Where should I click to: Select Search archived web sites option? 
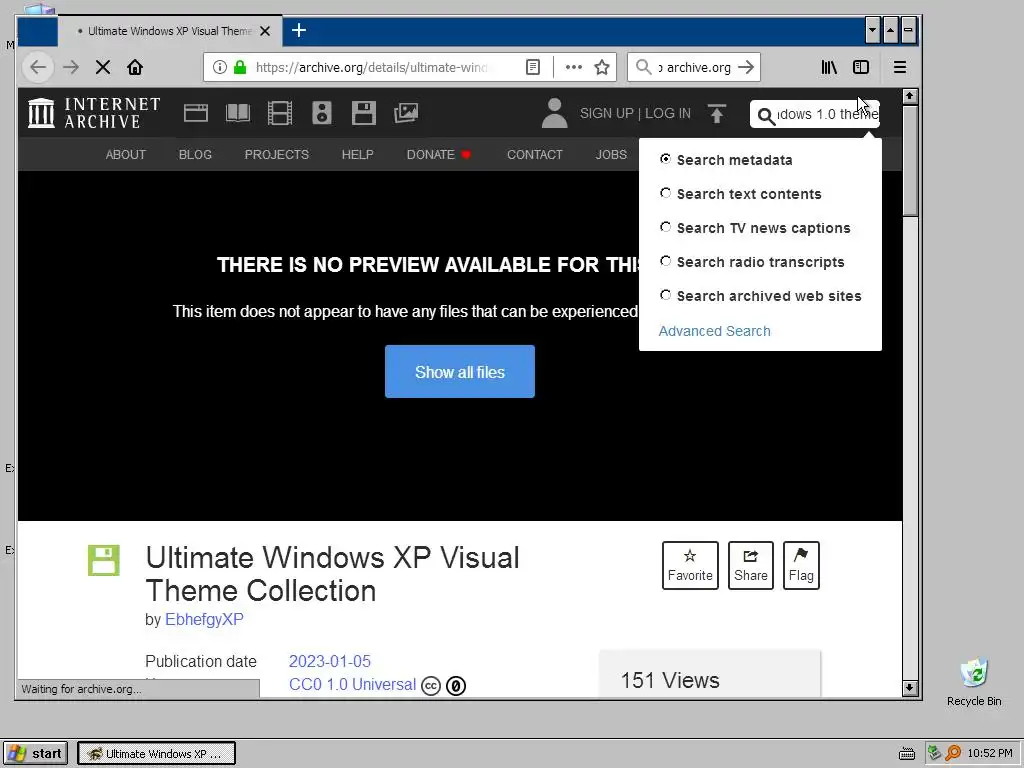(x=665, y=295)
